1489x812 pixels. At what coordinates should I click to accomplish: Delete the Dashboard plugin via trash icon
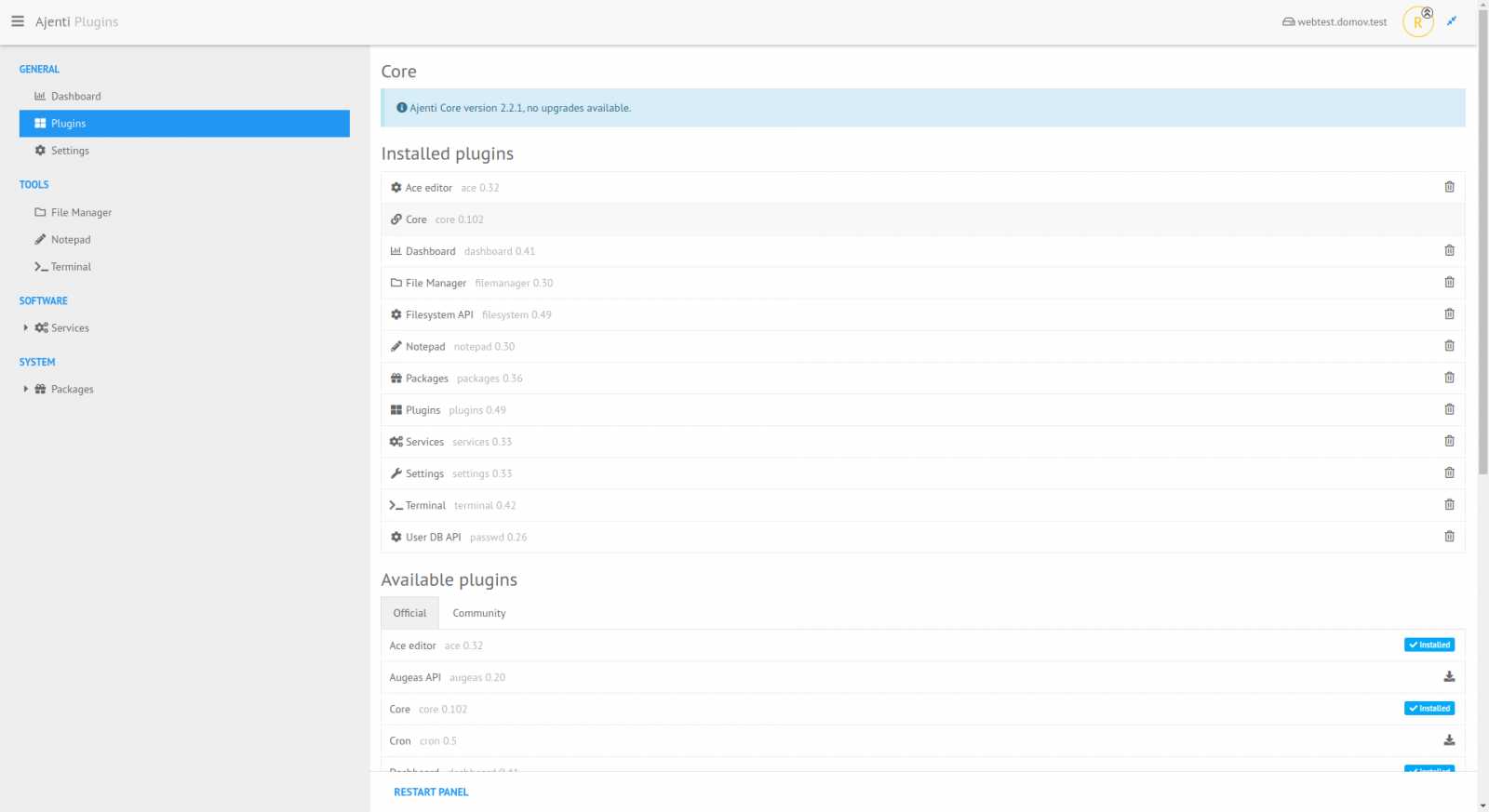(1449, 250)
